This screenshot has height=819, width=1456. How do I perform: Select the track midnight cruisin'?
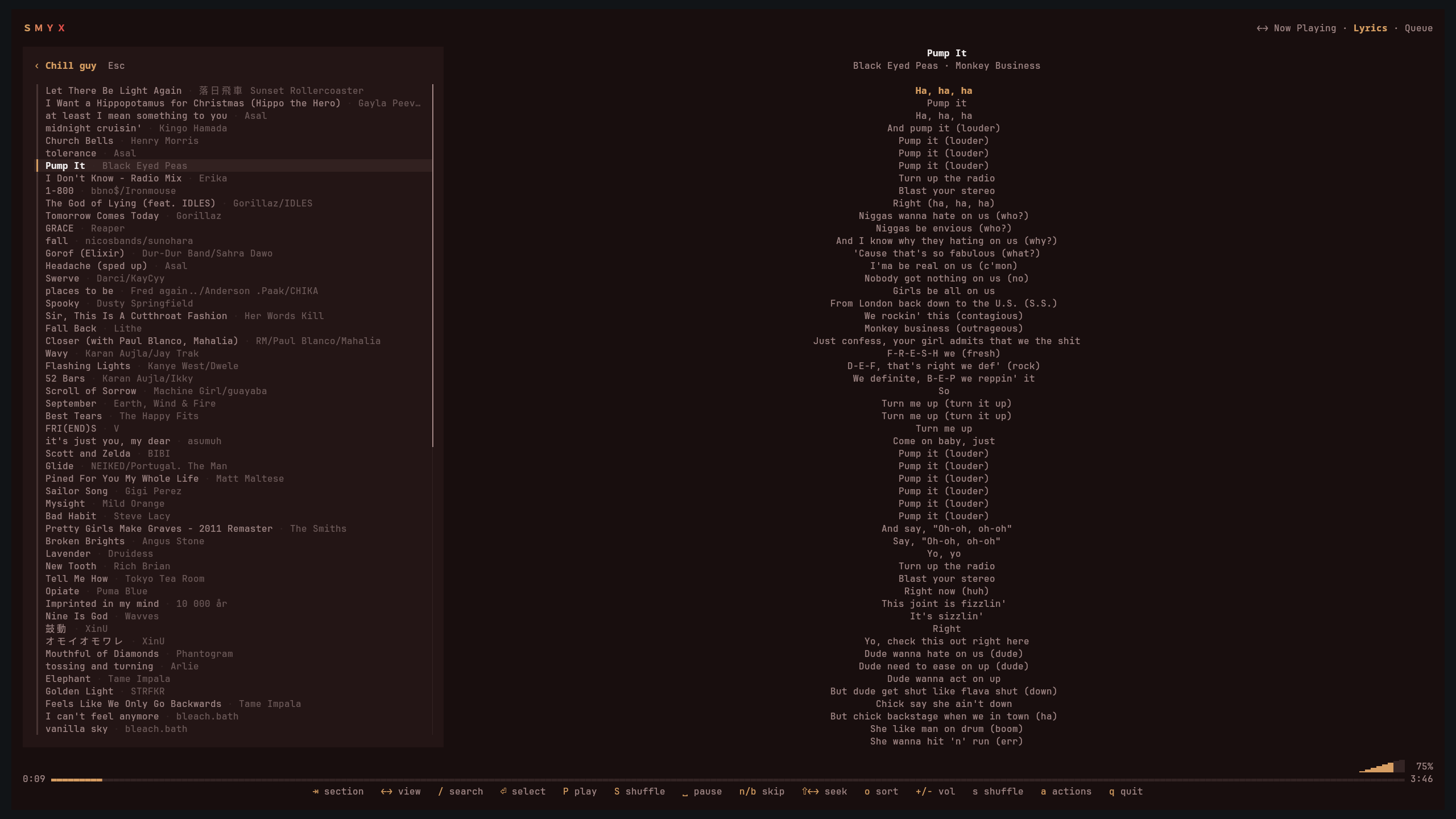point(234,129)
